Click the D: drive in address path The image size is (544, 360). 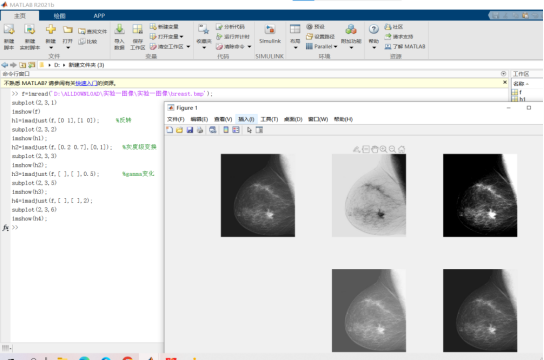pyautogui.click(x=57, y=65)
